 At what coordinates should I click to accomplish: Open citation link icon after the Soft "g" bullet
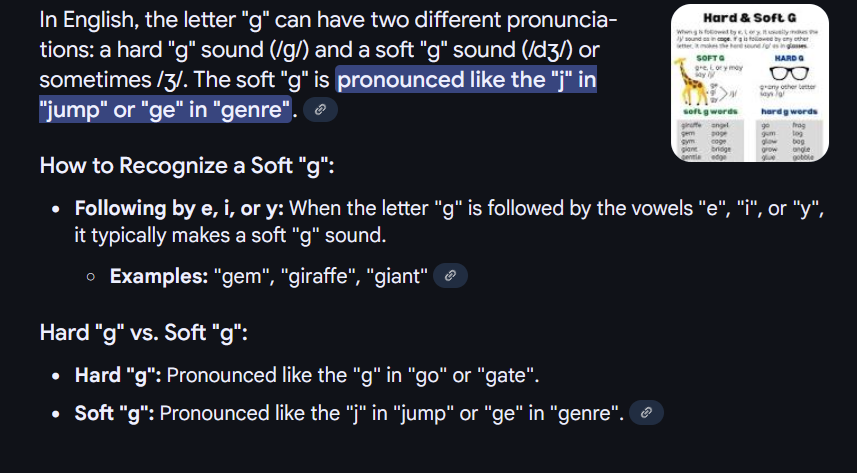[647, 412]
